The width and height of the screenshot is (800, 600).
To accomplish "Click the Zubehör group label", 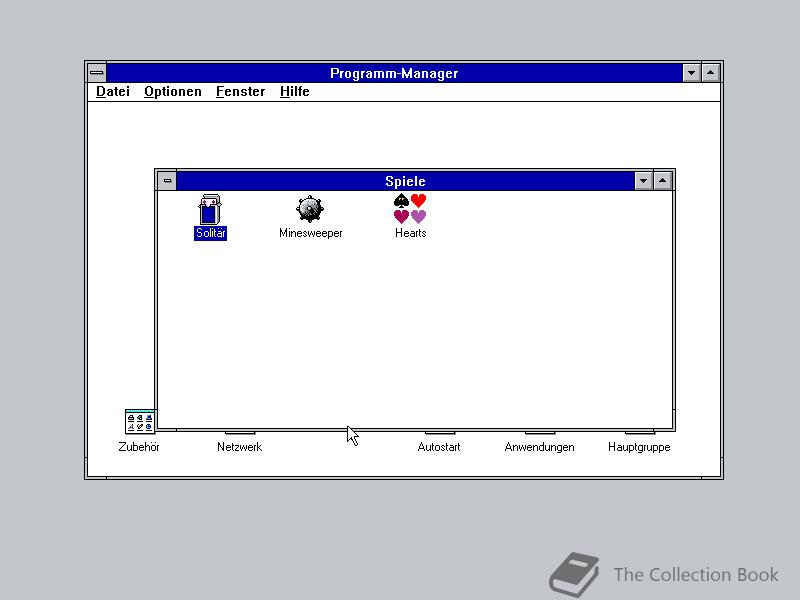I will (139, 447).
